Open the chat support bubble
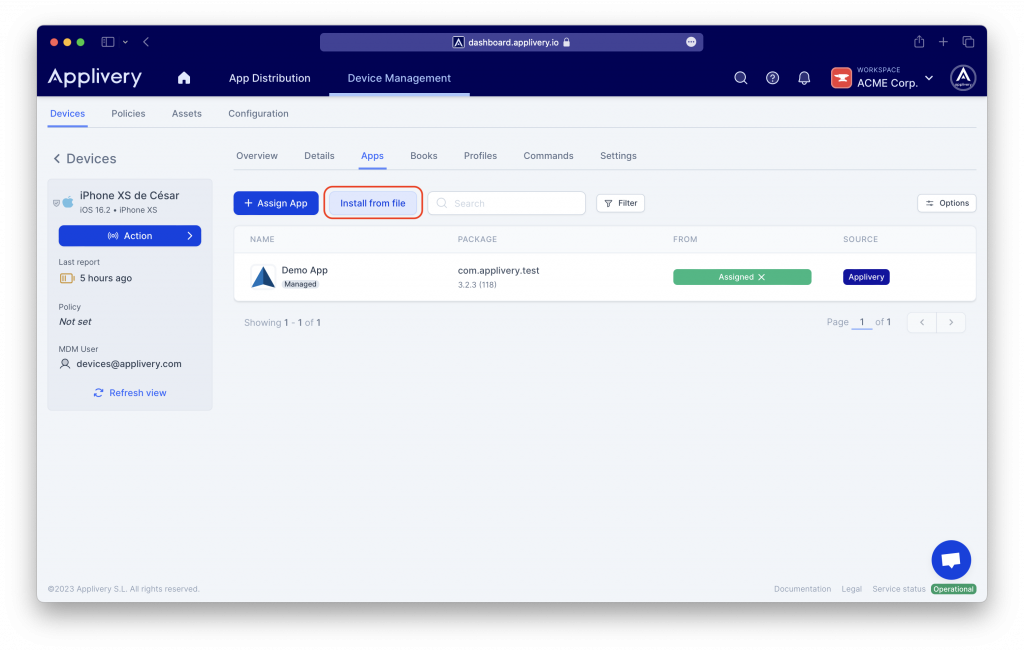 pos(951,560)
